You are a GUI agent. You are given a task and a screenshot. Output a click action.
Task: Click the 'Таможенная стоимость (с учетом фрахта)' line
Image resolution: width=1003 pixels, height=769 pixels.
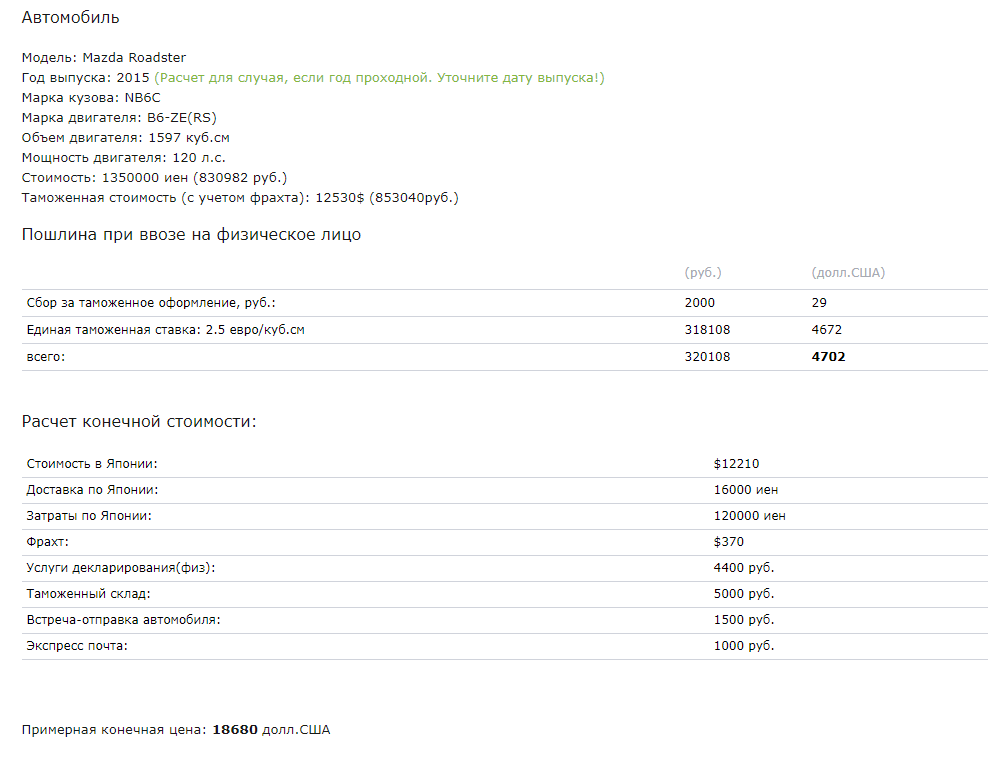(240, 198)
